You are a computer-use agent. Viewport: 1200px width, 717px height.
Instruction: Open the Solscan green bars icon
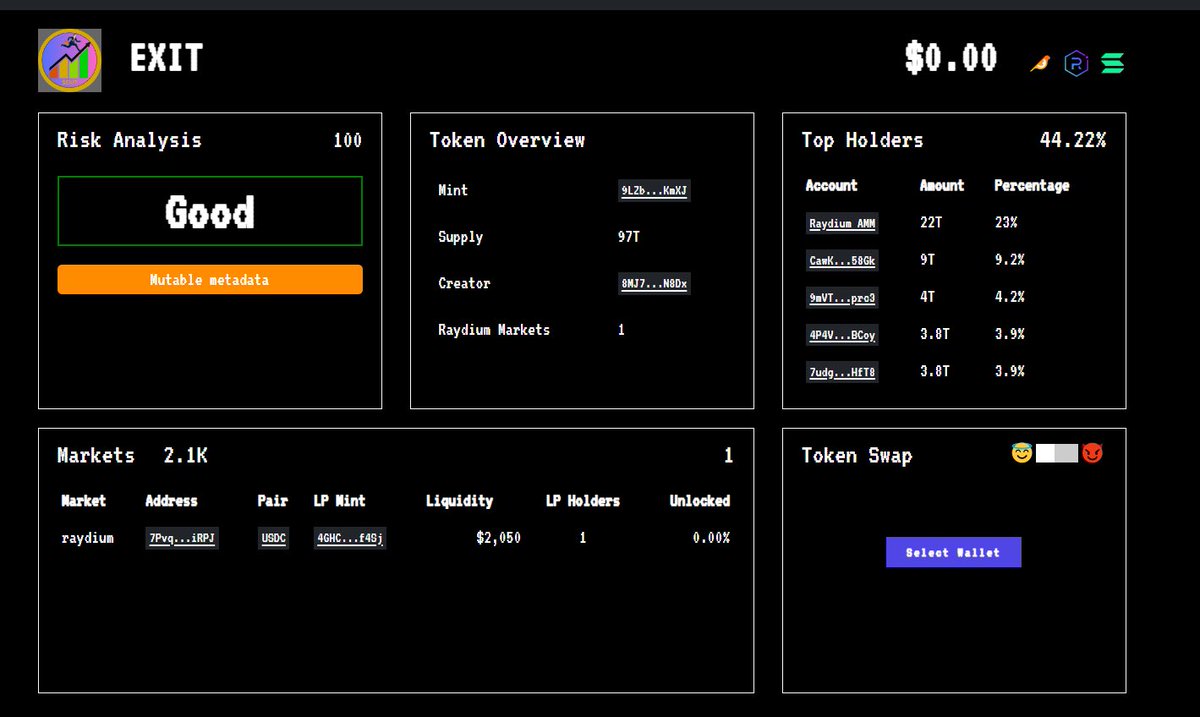pyautogui.click(x=1113, y=63)
